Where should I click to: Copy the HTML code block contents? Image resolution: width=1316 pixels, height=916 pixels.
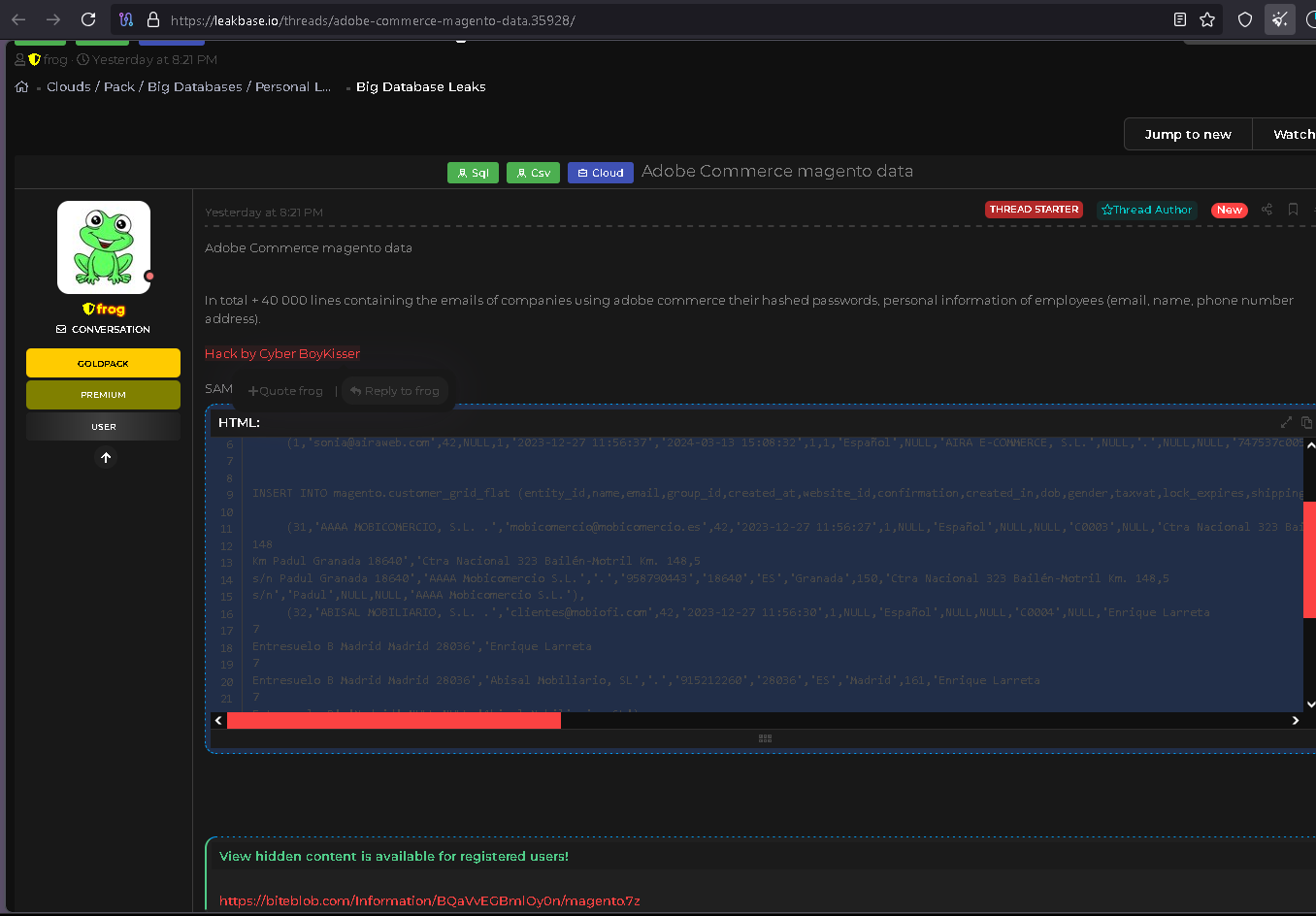(1306, 422)
